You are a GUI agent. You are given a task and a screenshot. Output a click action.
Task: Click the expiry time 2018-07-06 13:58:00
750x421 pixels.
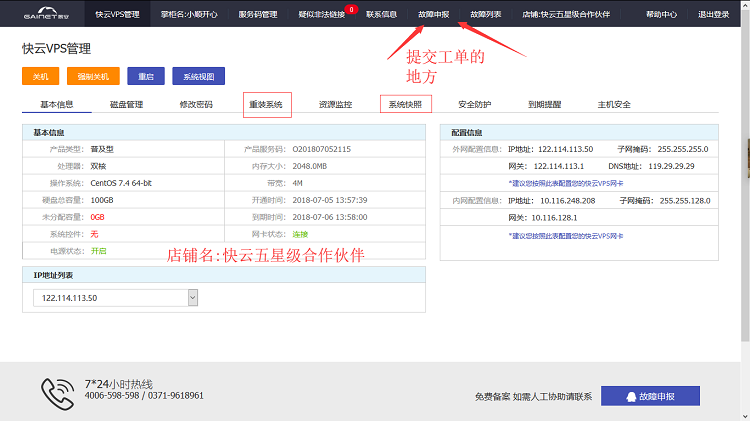point(330,217)
